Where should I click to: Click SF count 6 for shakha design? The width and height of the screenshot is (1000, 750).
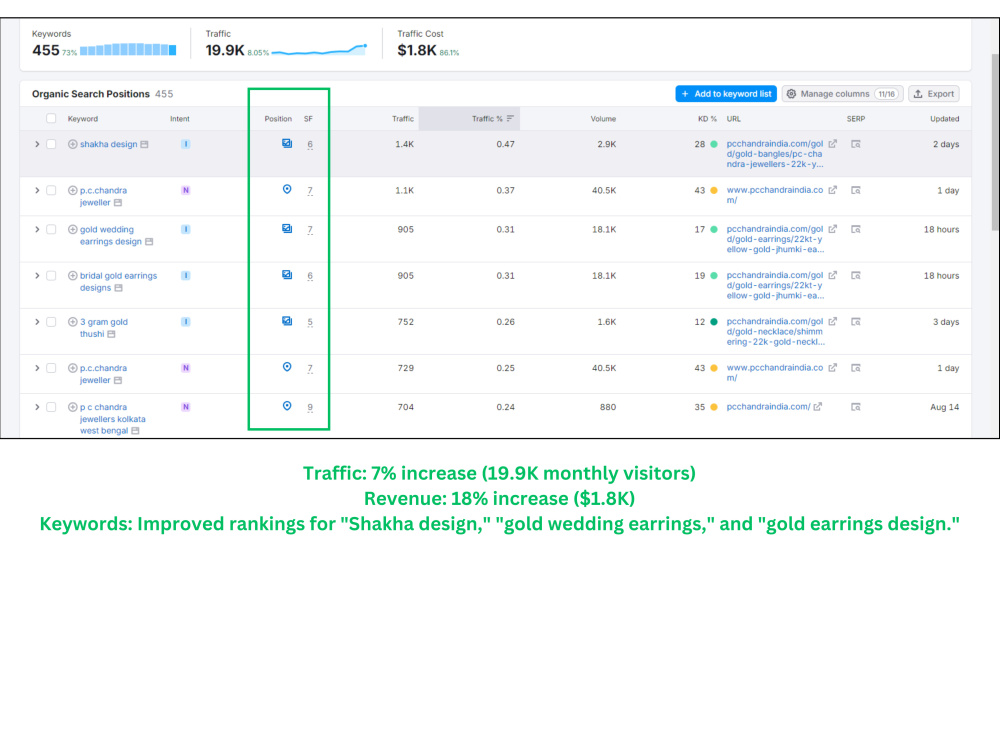pyautogui.click(x=310, y=144)
